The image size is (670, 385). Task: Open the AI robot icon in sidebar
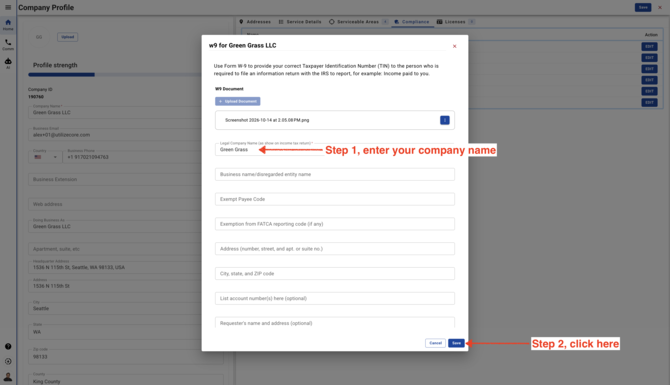(x=8, y=63)
